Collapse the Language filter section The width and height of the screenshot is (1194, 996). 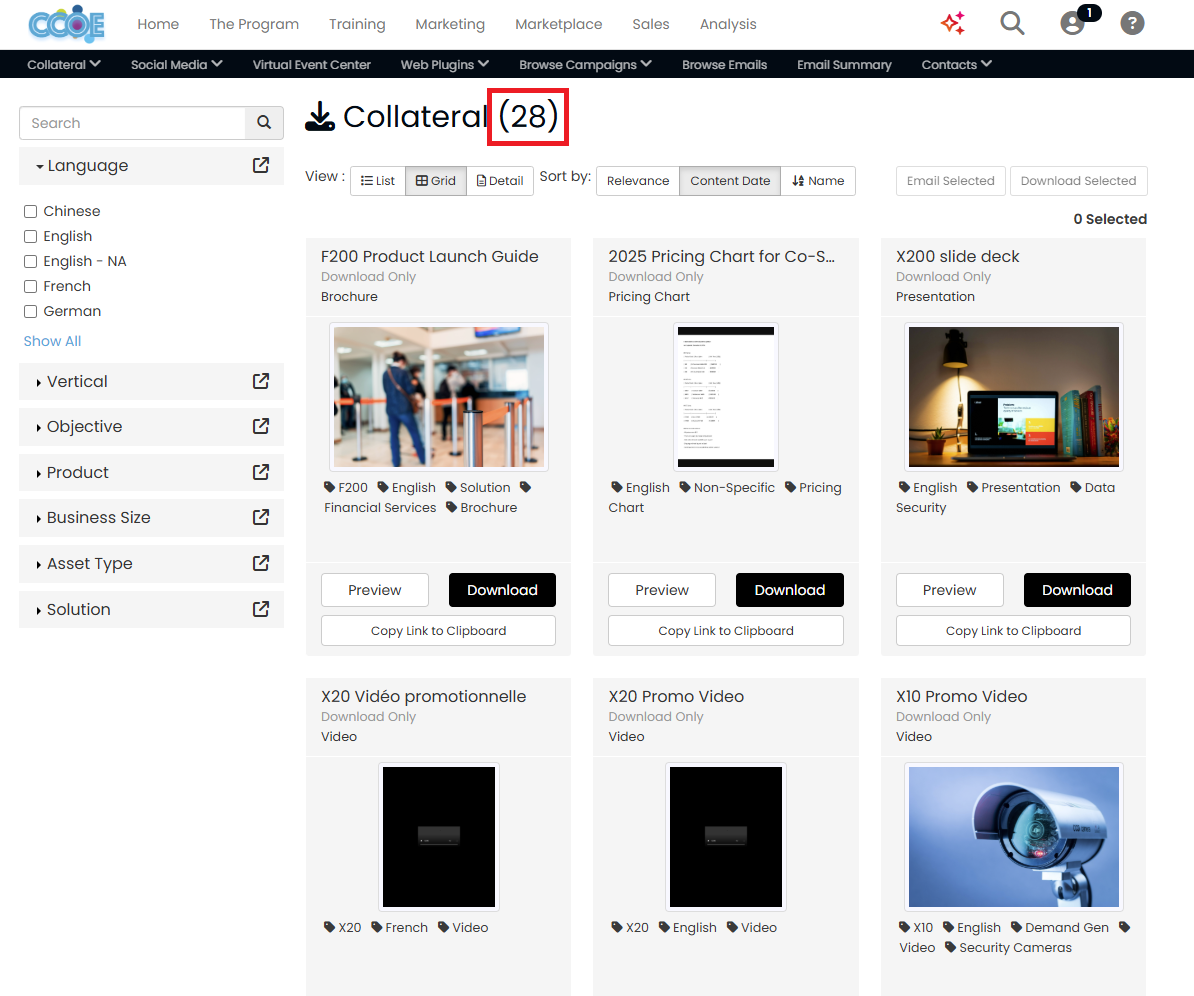[x=82, y=165]
